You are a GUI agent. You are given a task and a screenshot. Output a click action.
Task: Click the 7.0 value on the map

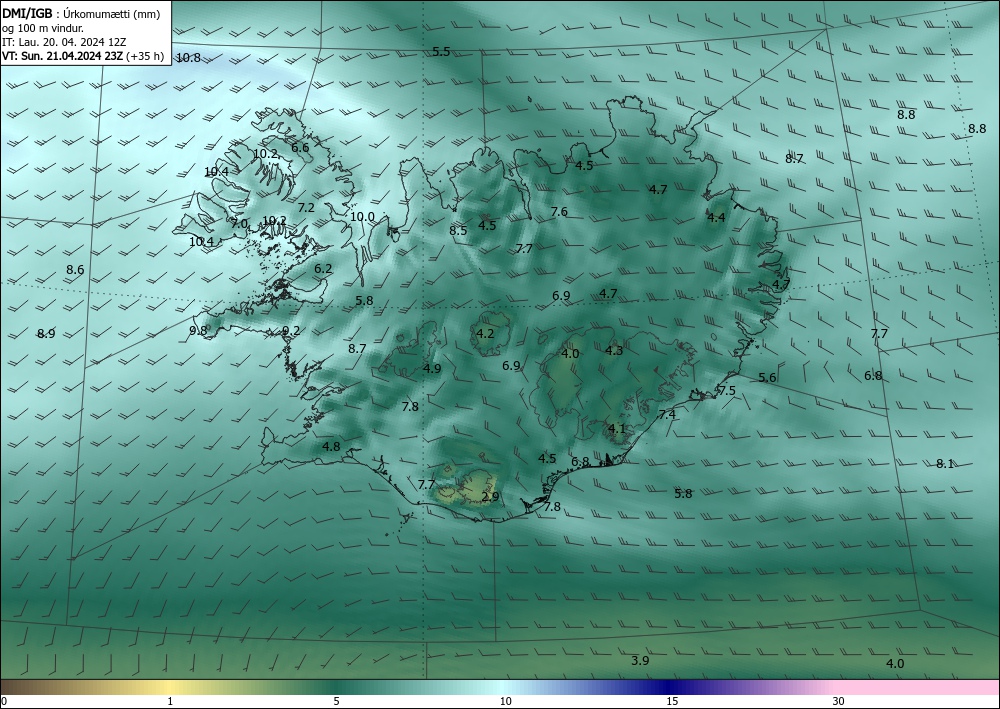pos(239,224)
